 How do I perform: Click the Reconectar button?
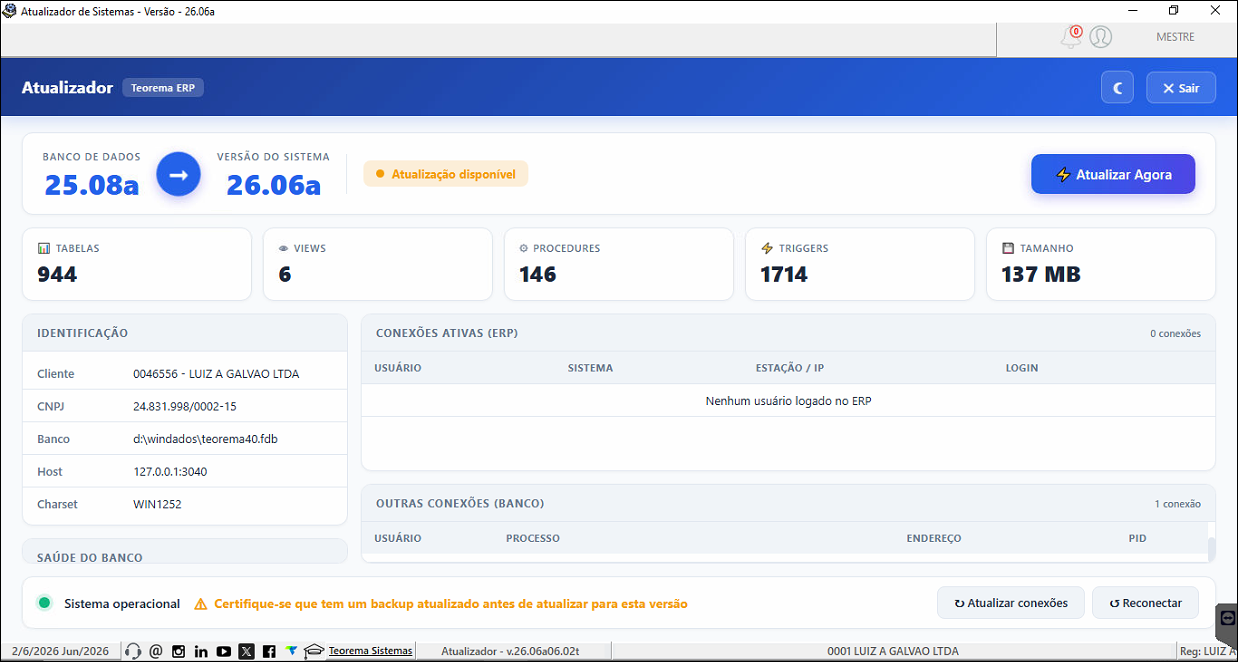click(1145, 603)
